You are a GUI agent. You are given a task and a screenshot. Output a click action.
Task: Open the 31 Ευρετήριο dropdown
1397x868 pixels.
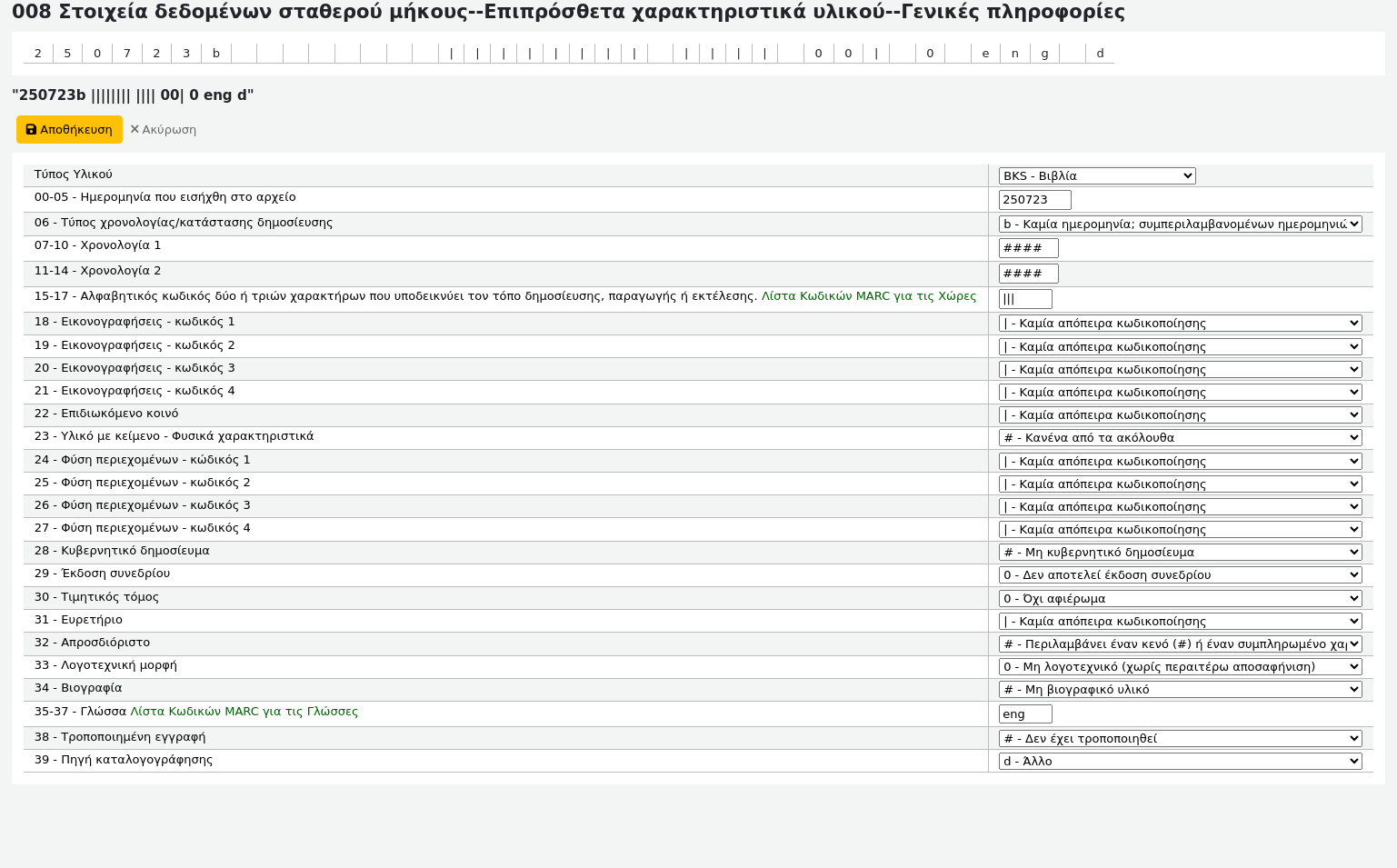(1179, 622)
